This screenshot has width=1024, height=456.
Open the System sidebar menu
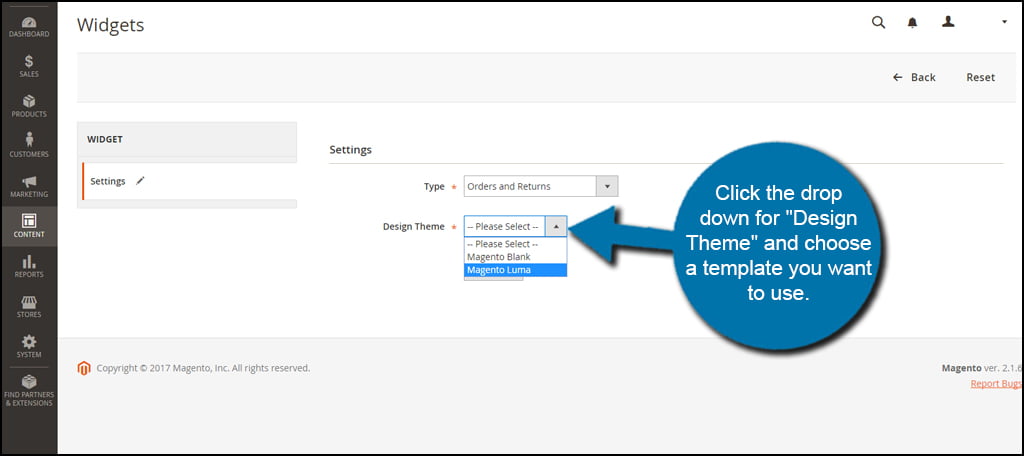[29, 347]
